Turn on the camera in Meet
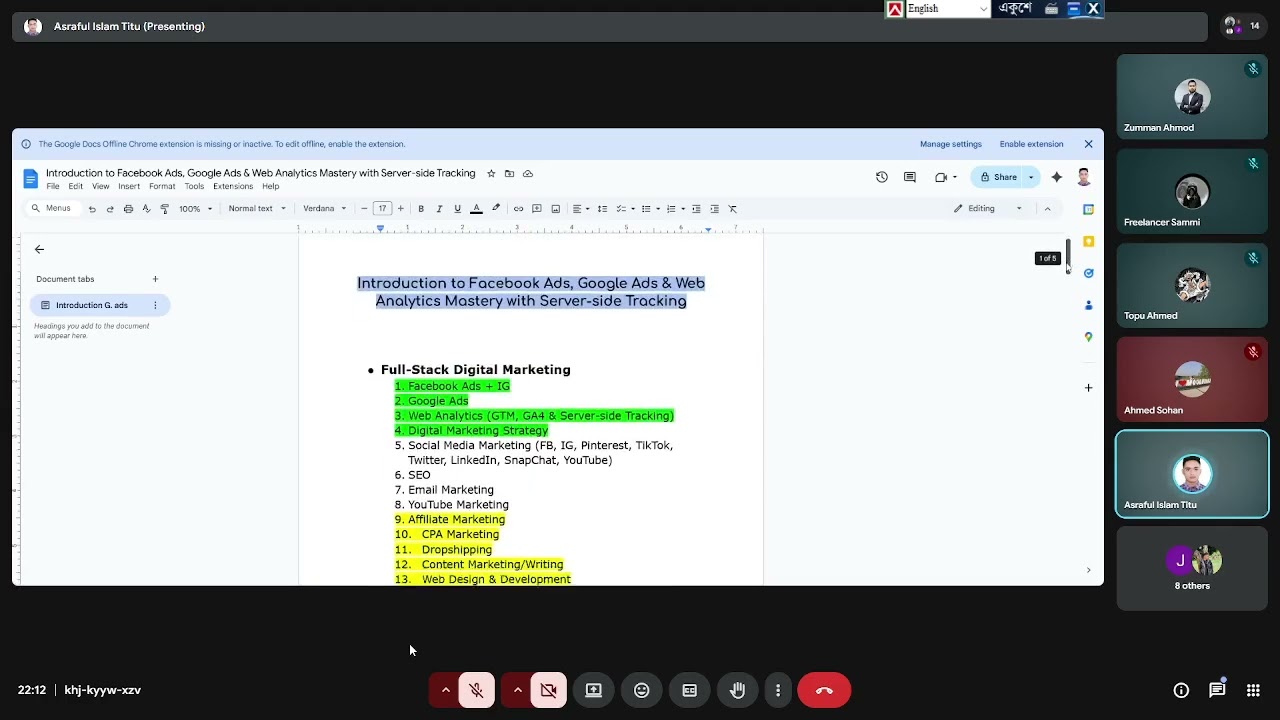Screen dimensions: 1280x720 point(549,690)
